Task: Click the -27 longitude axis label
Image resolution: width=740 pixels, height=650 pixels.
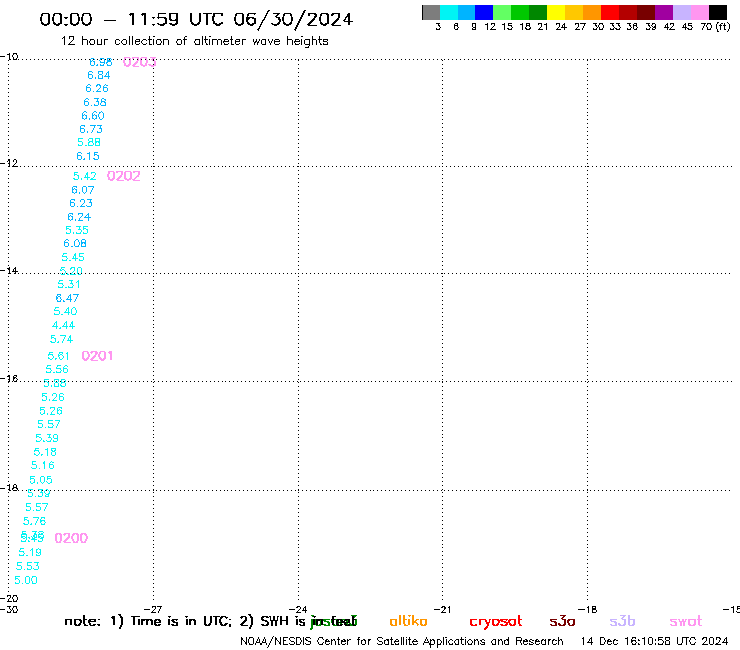Action: tap(153, 609)
